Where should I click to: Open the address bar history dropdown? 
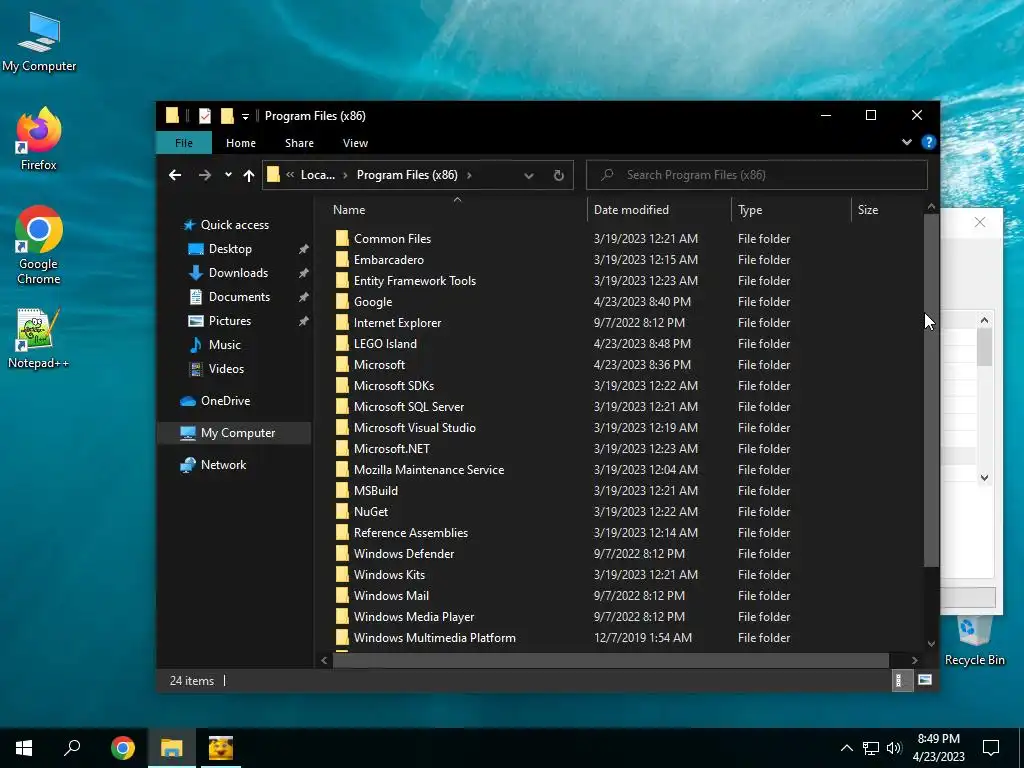point(529,175)
